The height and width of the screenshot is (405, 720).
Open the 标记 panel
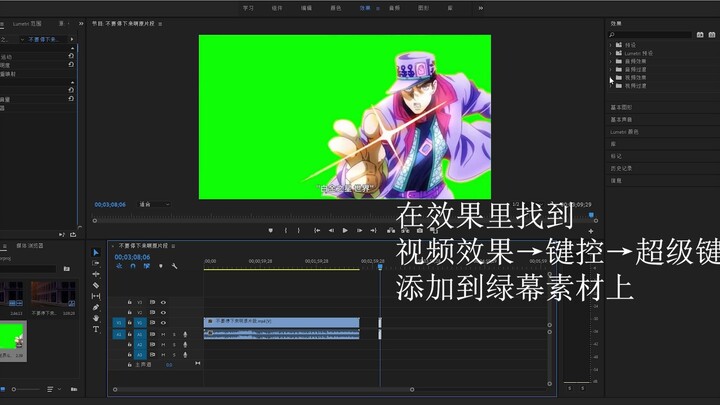[616, 156]
